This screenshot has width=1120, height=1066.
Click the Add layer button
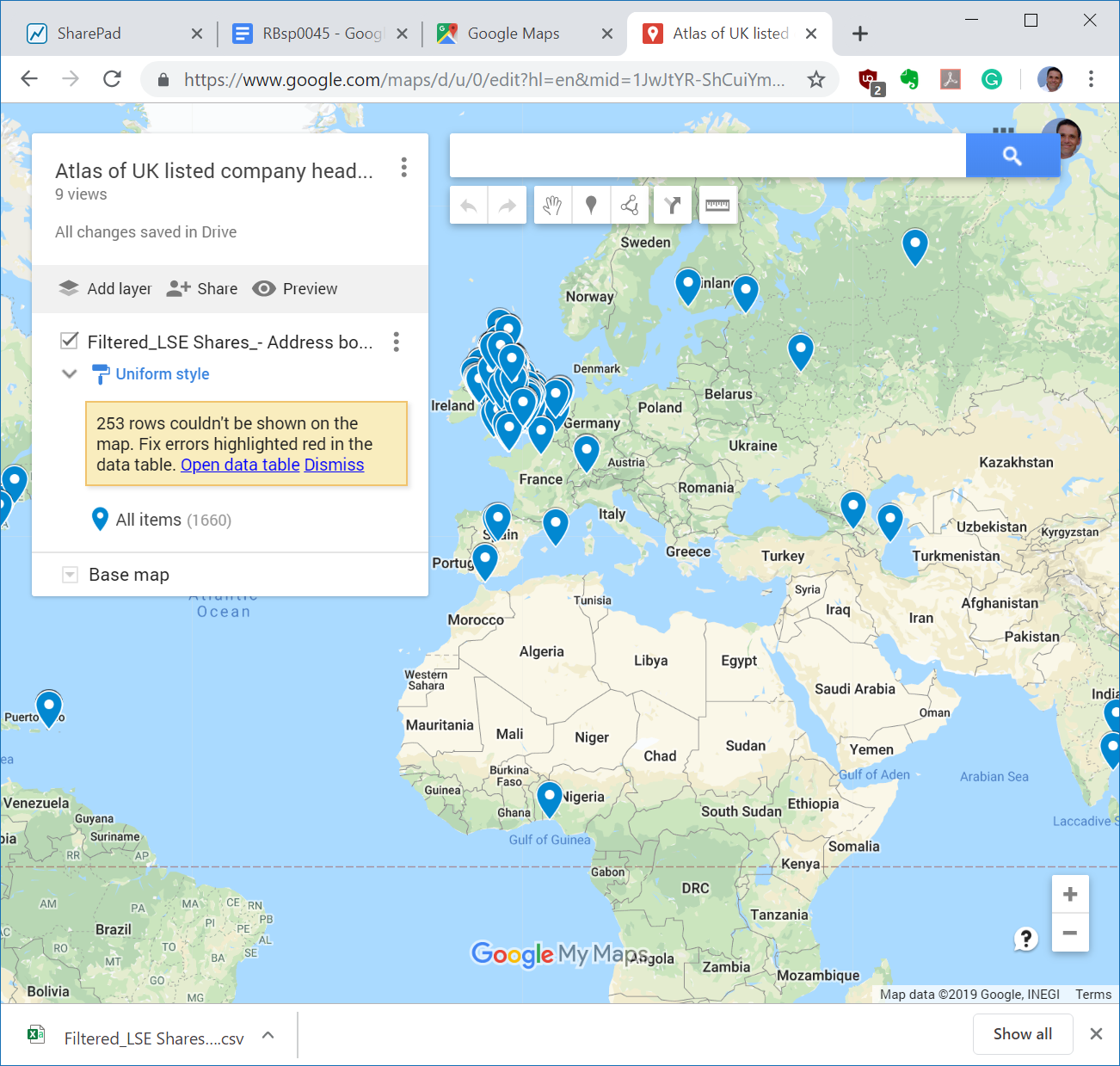[105, 288]
